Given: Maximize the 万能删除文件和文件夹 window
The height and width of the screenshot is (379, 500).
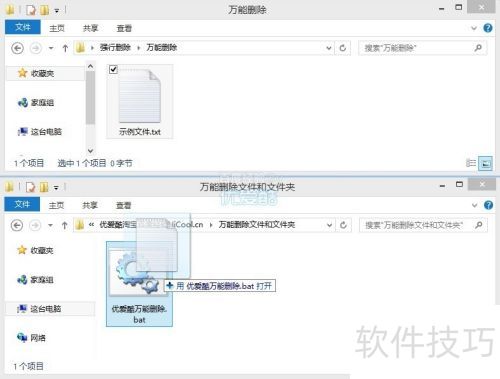Looking at the screenshot, I should point(459,184).
